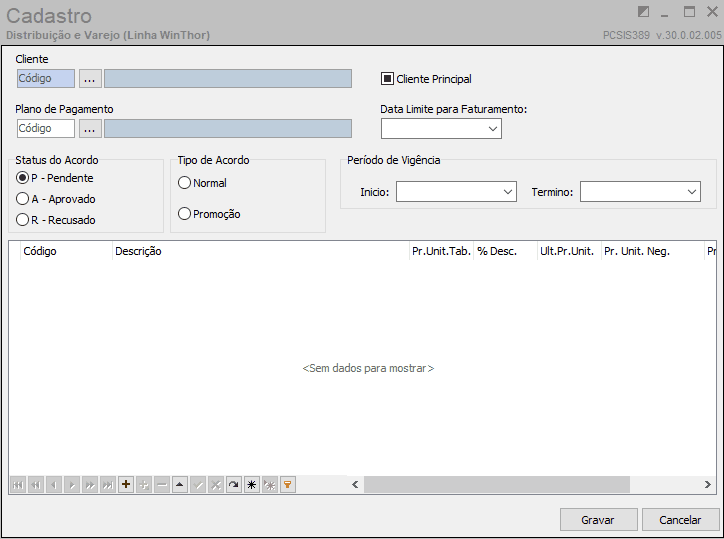Go to previous record in navigator
This screenshot has width=724, height=539.
point(54,485)
